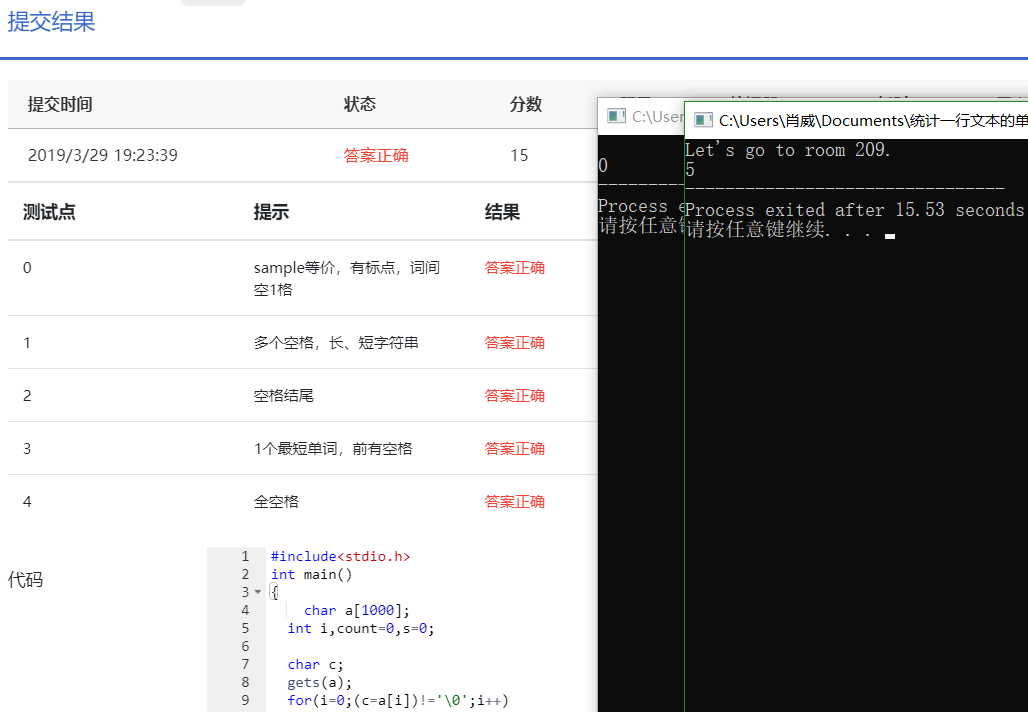Collapse code fold arrow on line 3
1028x712 pixels.
258,592
